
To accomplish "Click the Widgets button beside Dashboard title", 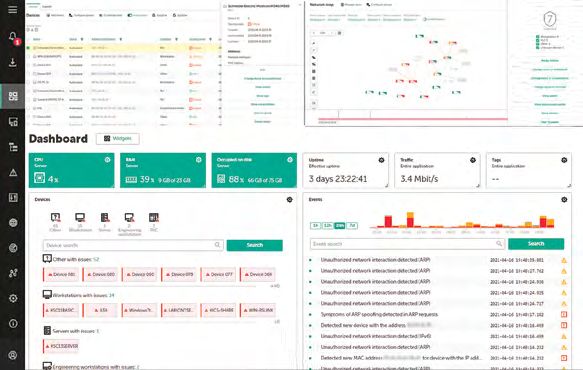I will [117, 138].
